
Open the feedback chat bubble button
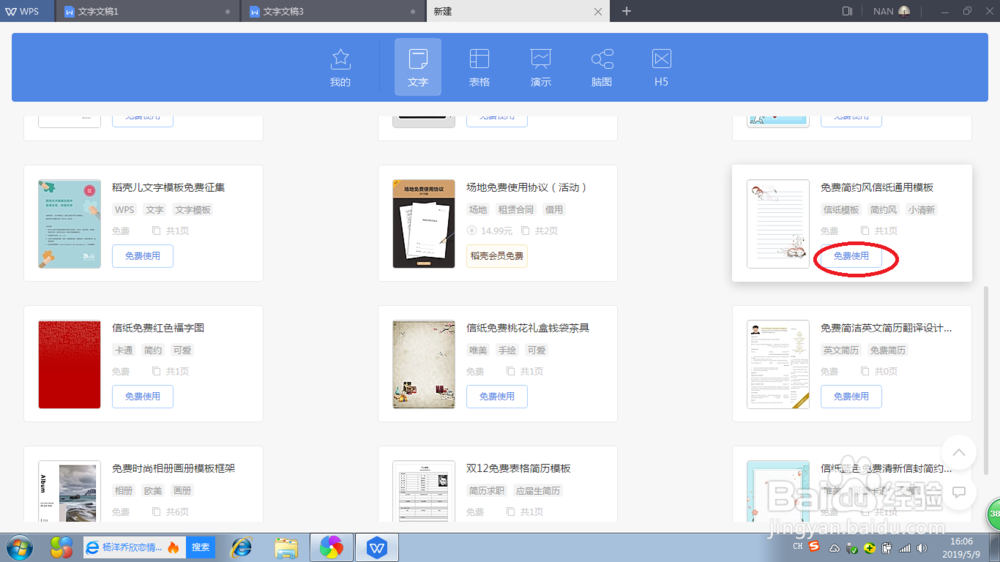pyautogui.click(x=959, y=492)
